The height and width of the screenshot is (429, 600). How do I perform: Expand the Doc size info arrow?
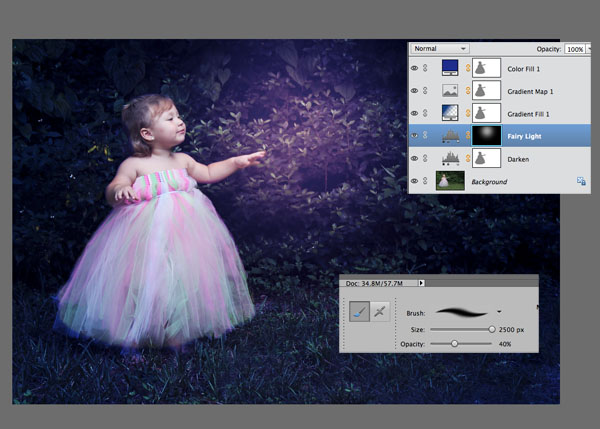pos(421,283)
